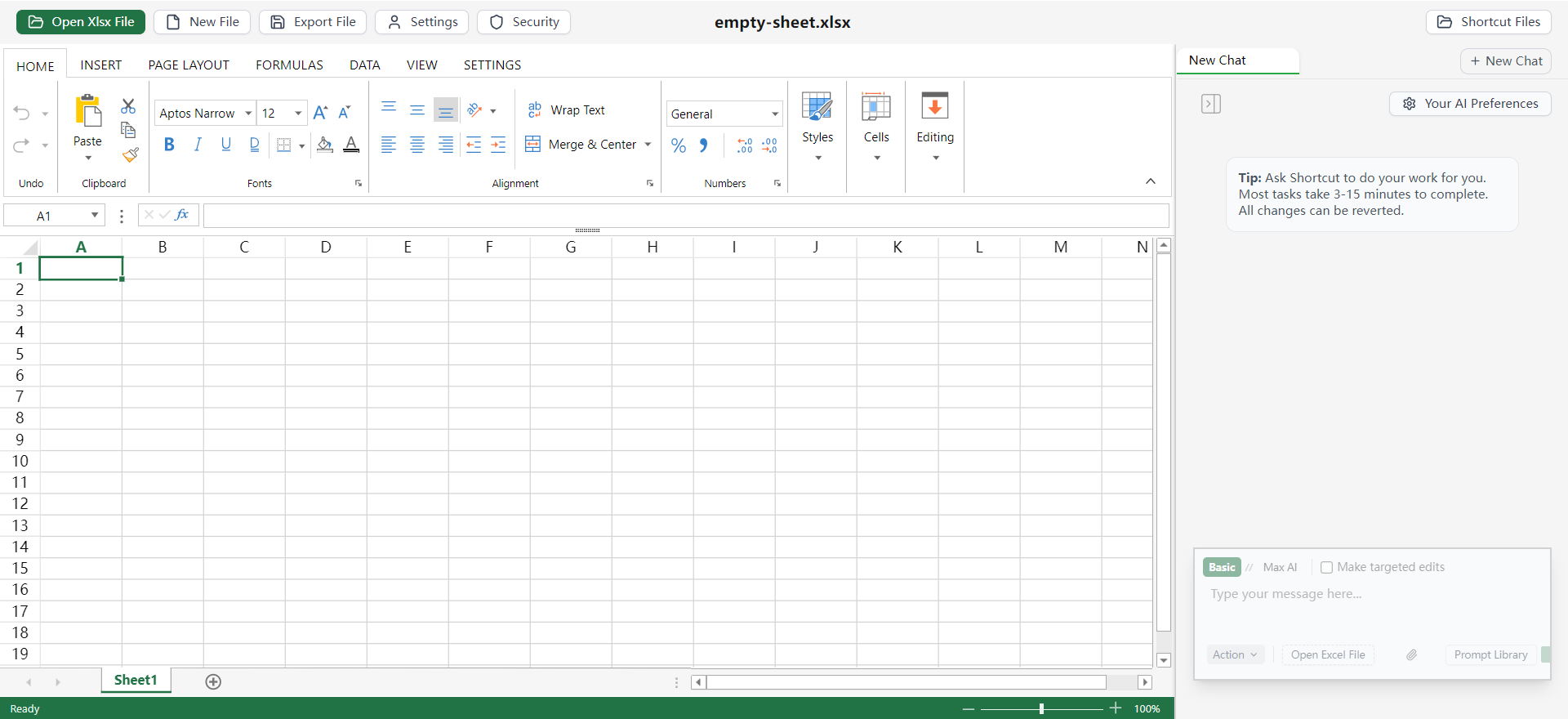Click the Copy icon in Clipboard
The height and width of the screenshot is (719, 1568).
[x=128, y=130]
